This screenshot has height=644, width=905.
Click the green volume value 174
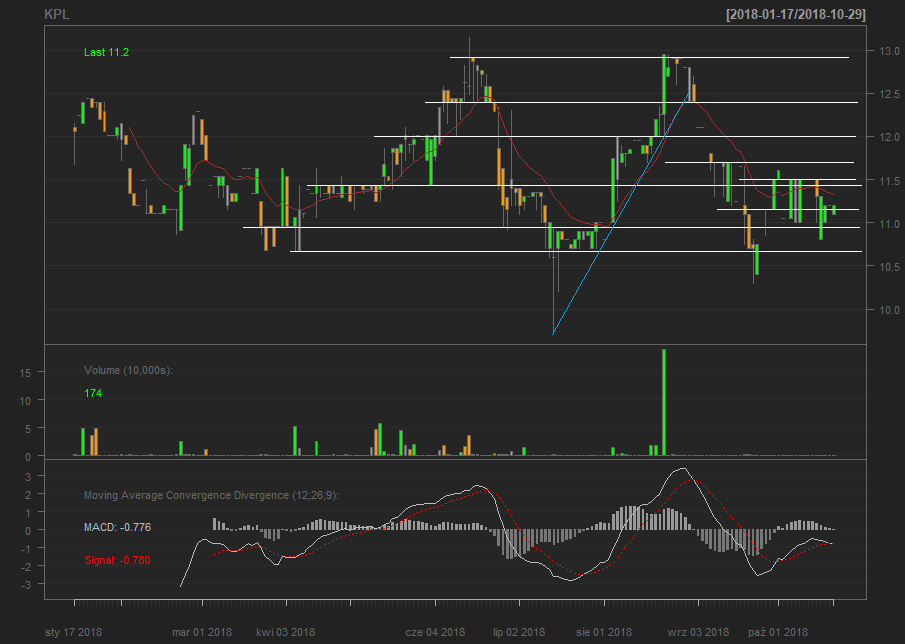pyautogui.click(x=93, y=393)
